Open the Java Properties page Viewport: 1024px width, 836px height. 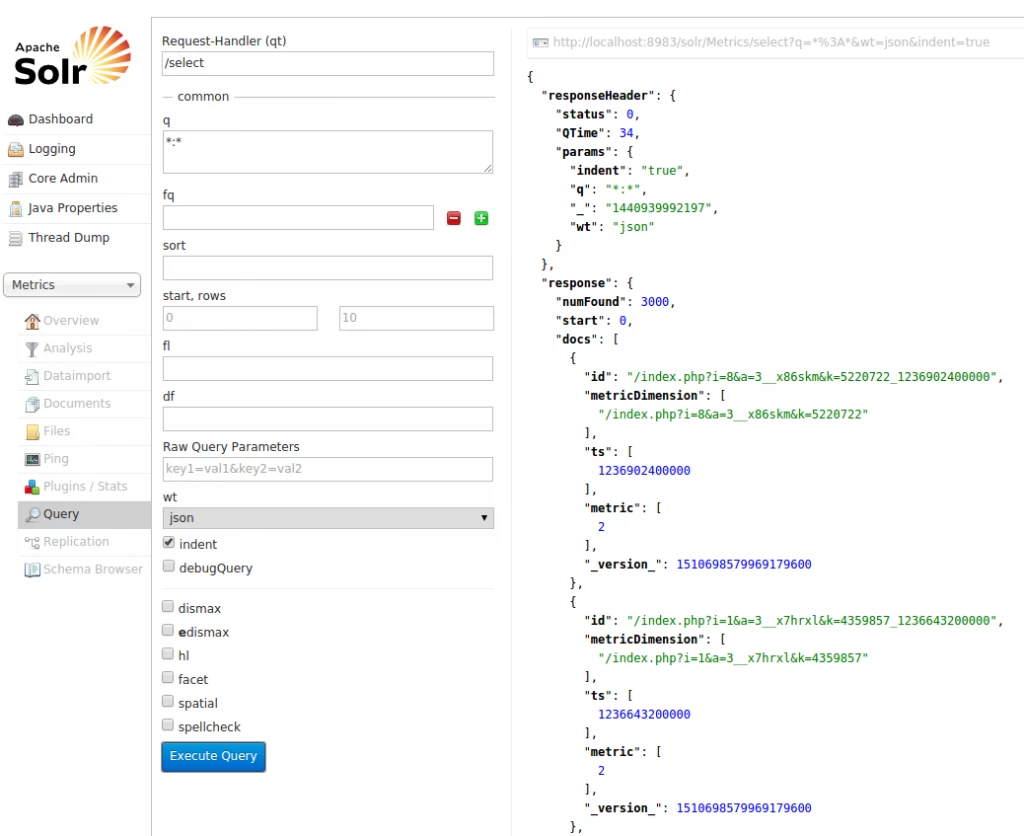coord(73,208)
